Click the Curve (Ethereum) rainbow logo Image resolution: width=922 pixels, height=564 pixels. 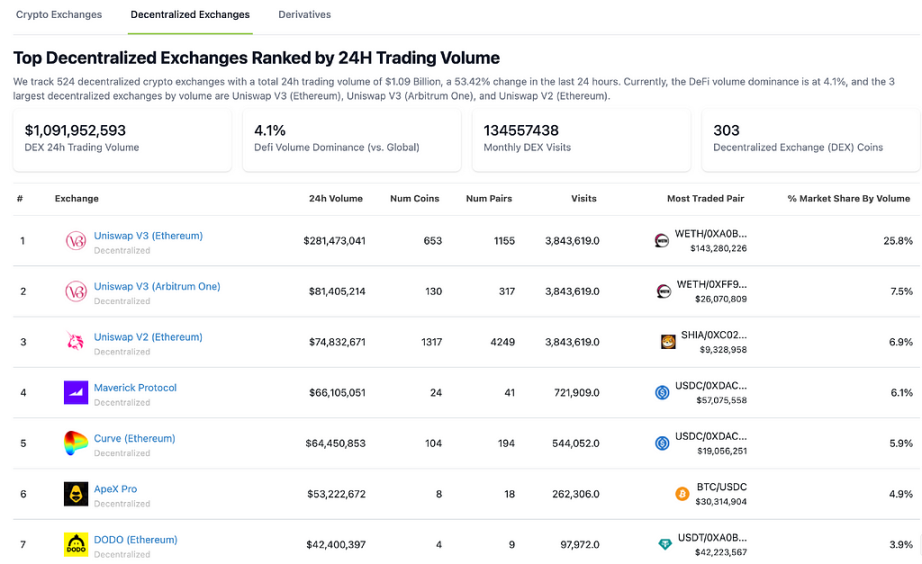point(75,443)
